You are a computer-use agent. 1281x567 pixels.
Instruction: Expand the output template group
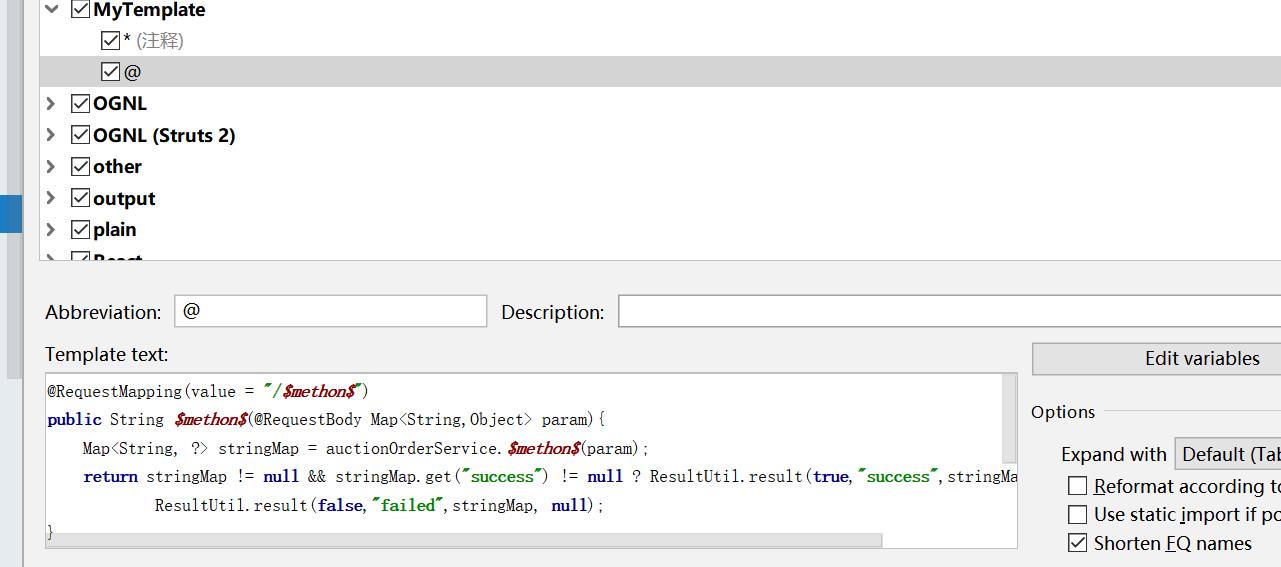[51, 198]
